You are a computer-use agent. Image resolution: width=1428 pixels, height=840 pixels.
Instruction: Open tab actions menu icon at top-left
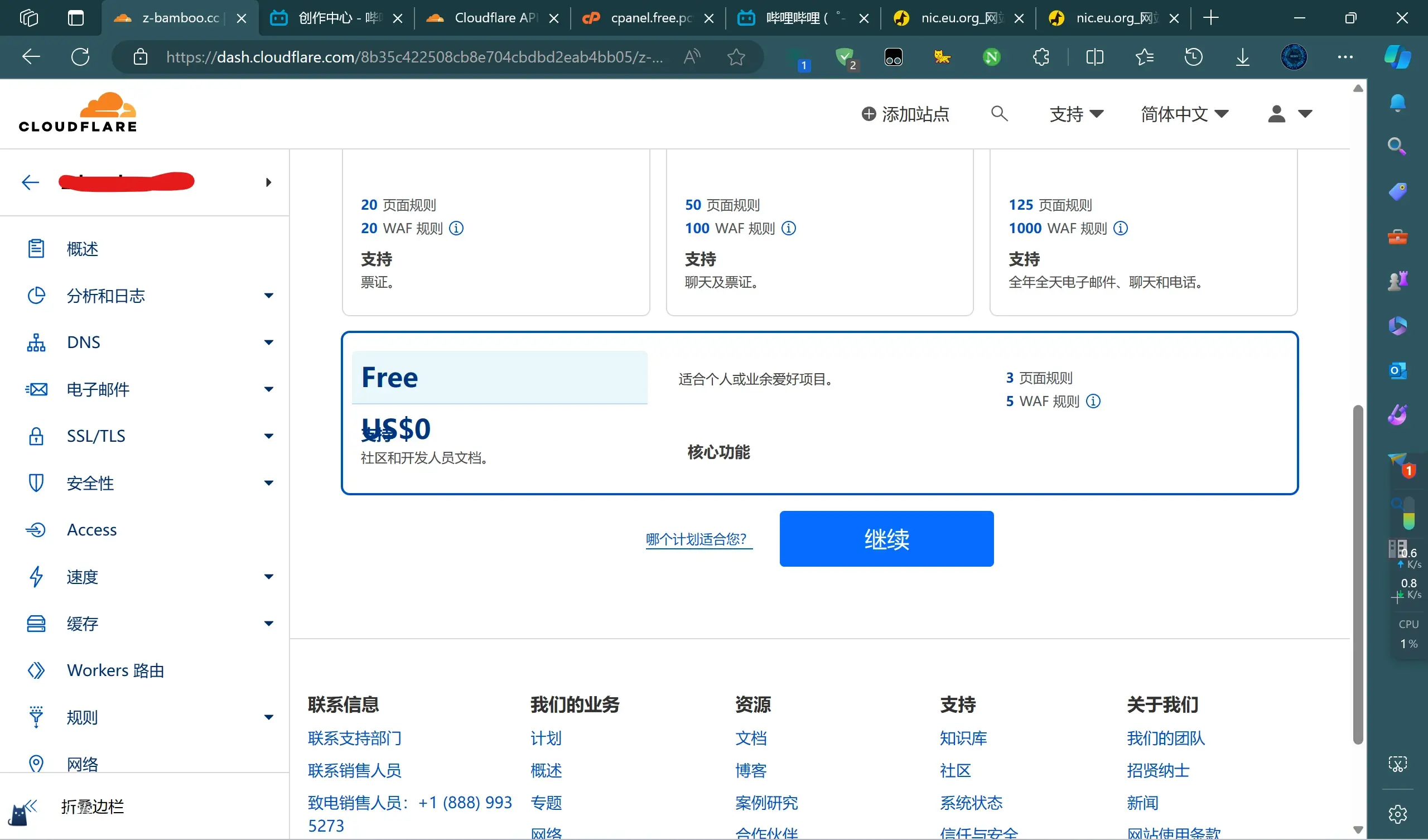[x=75, y=18]
